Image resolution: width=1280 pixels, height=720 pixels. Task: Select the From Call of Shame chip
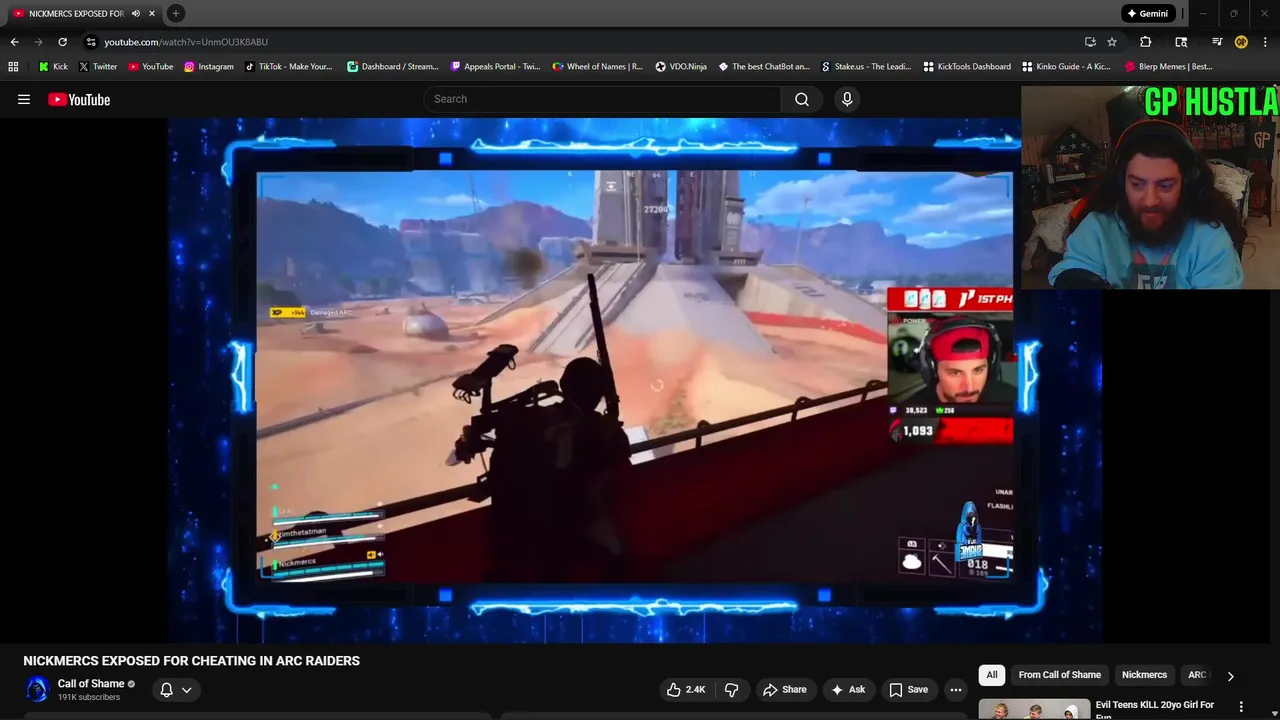(x=1059, y=675)
